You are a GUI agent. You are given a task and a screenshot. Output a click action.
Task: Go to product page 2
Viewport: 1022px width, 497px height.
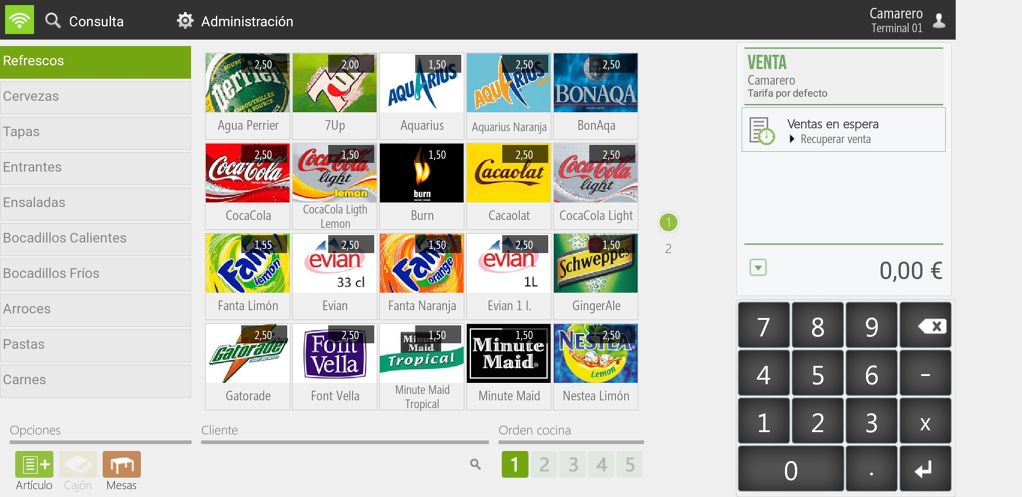[x=668, y=249]
